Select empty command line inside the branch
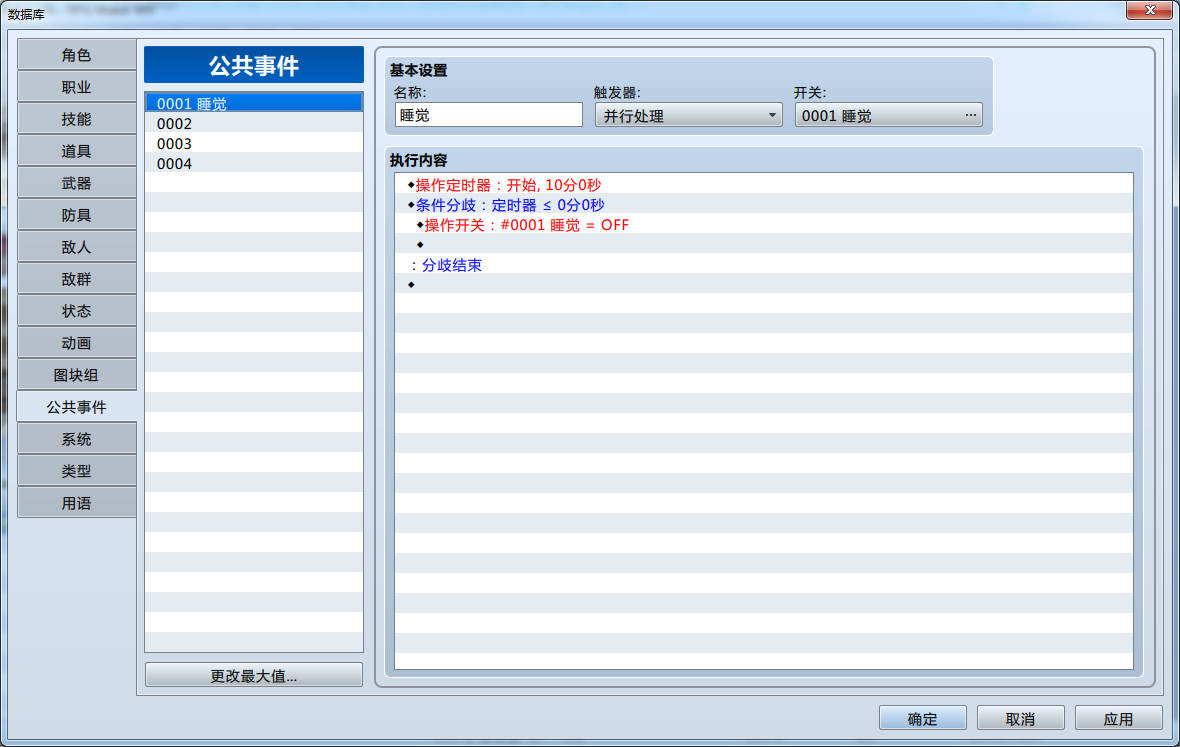This screenshot has height=747, width=1180. [x=764, y=244]
